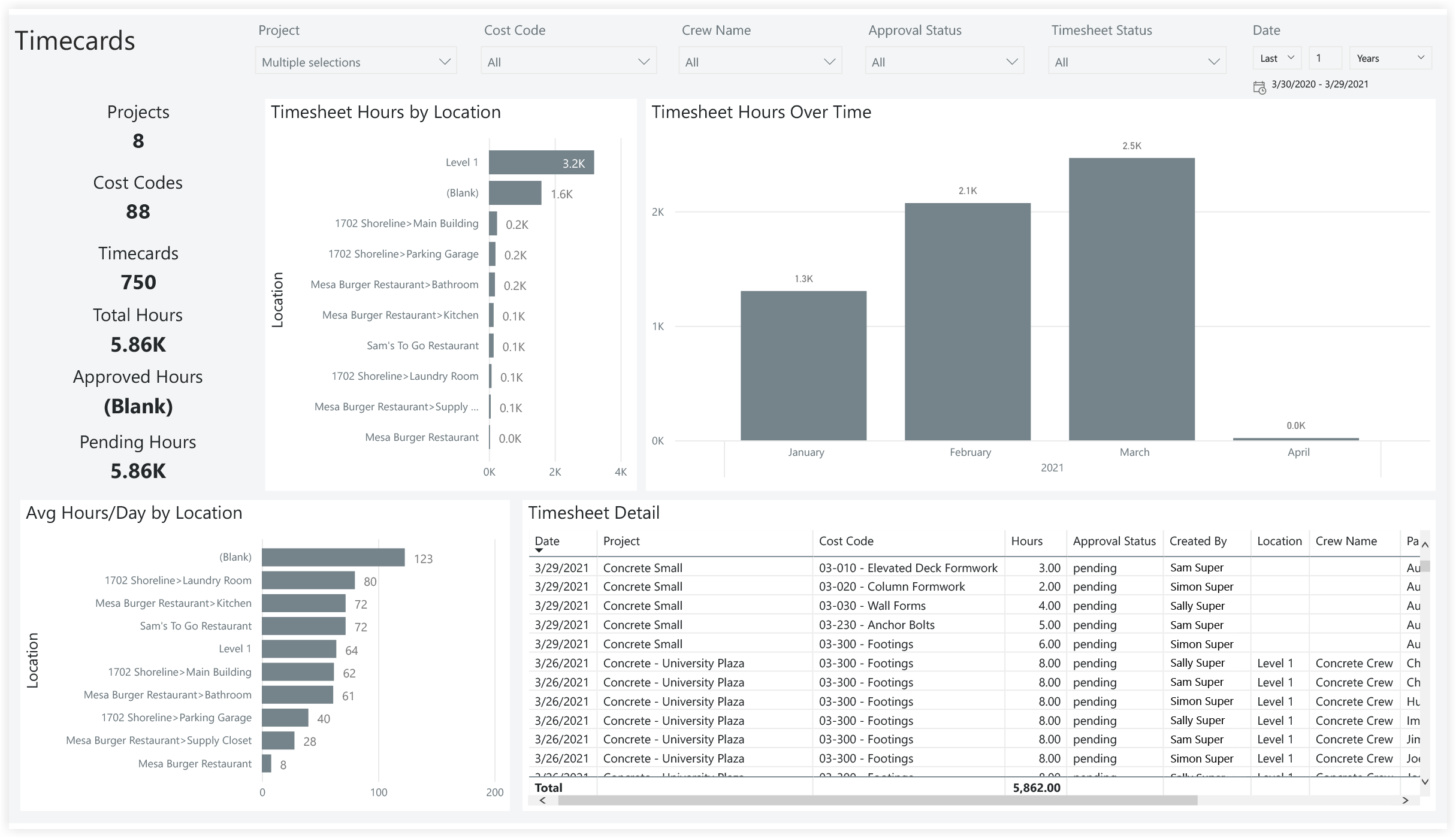Expand the Cost Code filter dropdown
Screen dimensions: 1456x838
[569, 61]
